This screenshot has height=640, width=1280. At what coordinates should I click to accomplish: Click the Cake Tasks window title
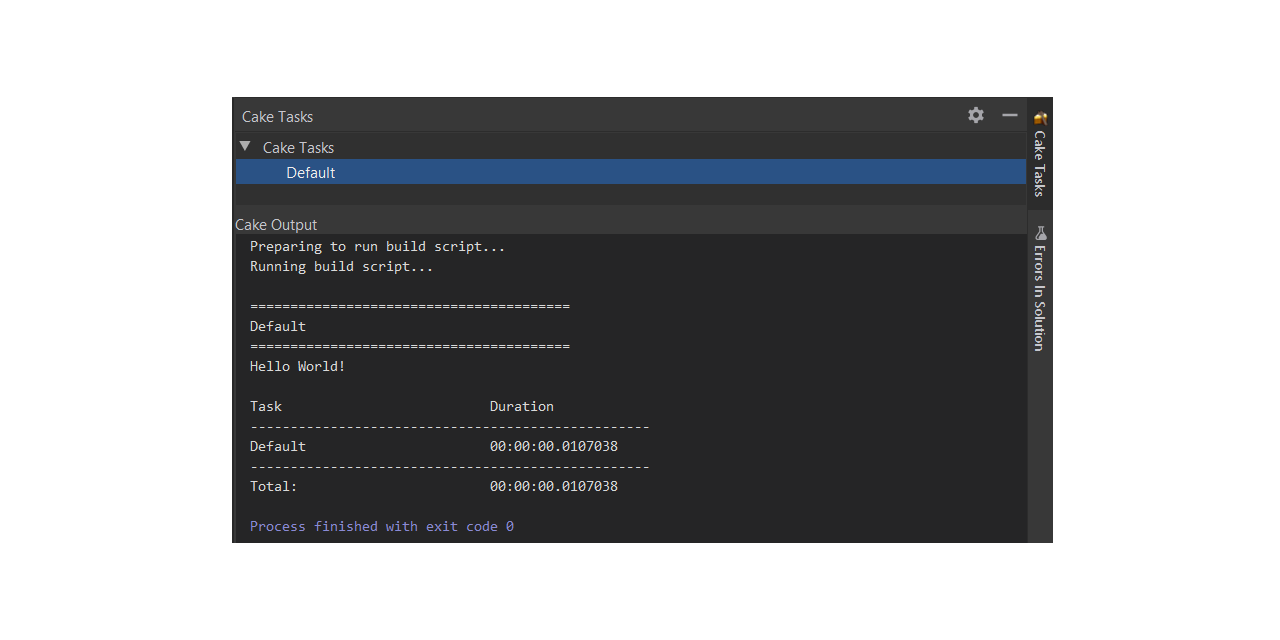[277, 116]
